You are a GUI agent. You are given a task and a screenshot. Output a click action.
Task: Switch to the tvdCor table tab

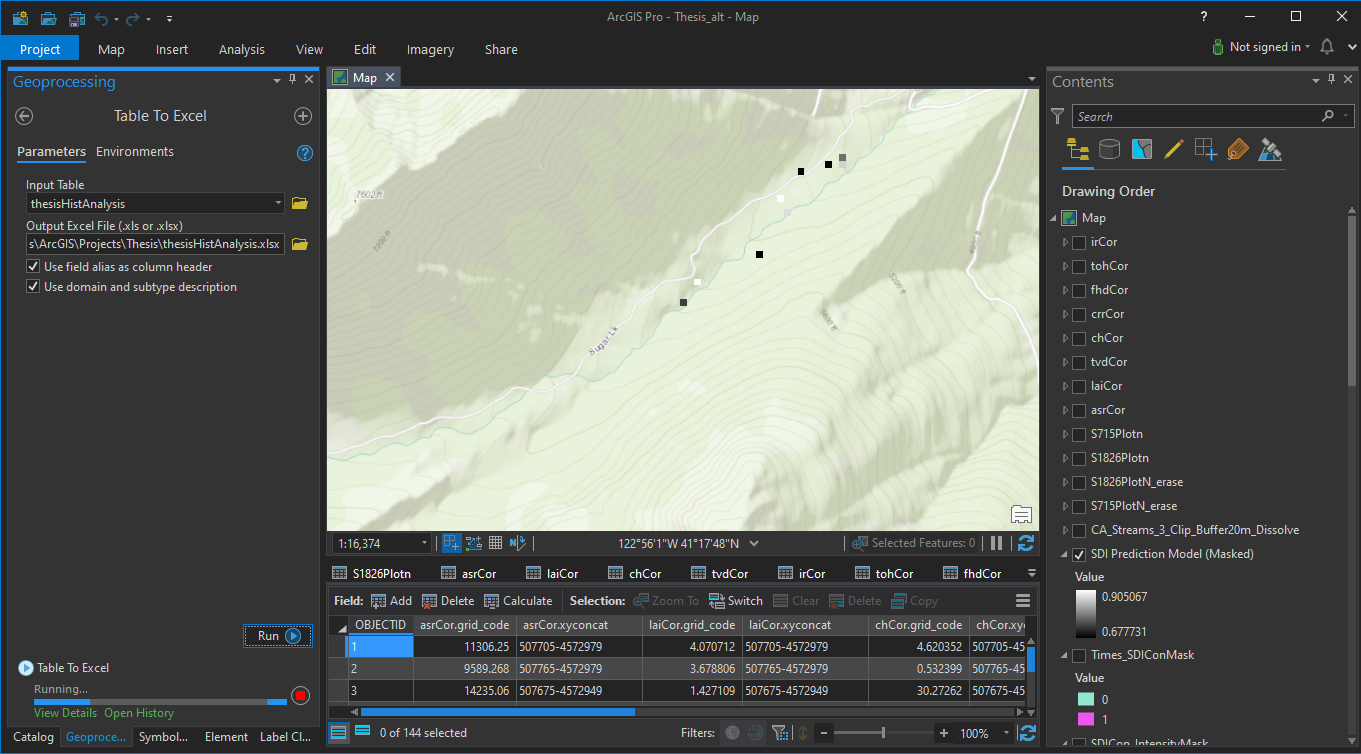tap(720, 573)
